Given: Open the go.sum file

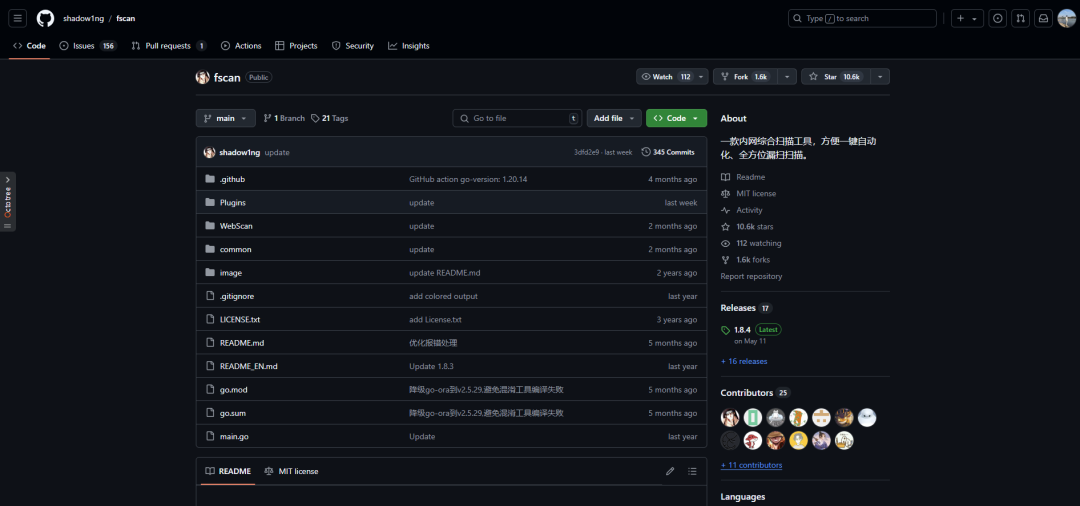Looking at the screenshot, I should pos(233,413).
